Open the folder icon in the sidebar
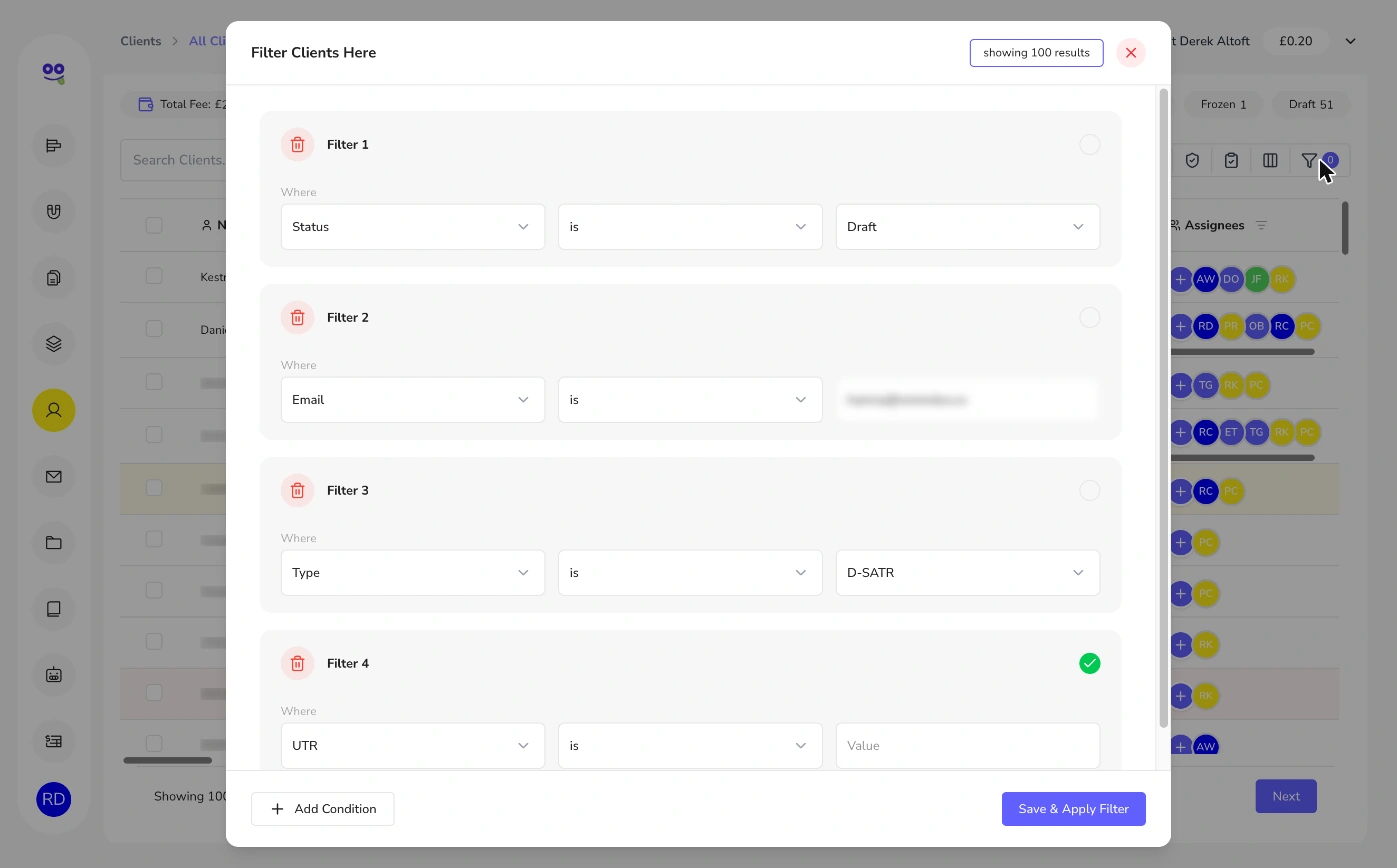This screenshot has height=868, width=1397. [x=54, y=543]
